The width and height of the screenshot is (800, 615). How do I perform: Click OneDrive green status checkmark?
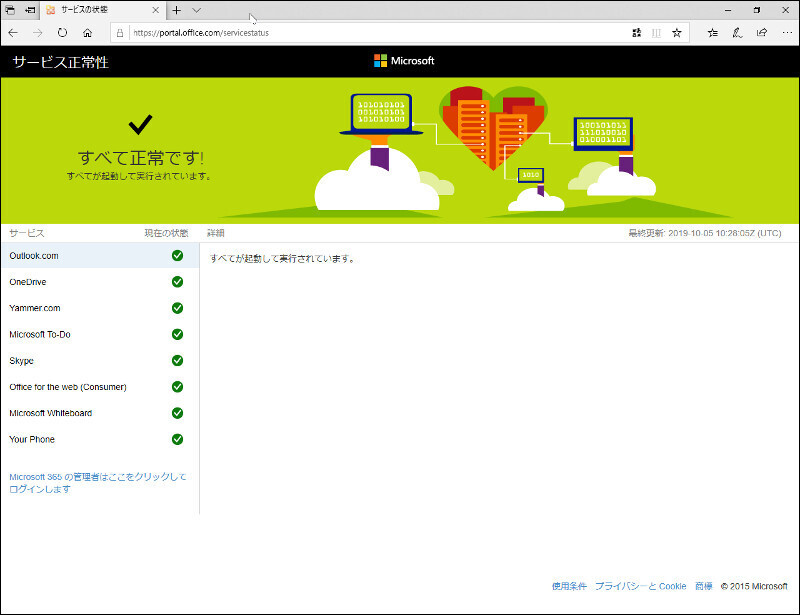178,282
